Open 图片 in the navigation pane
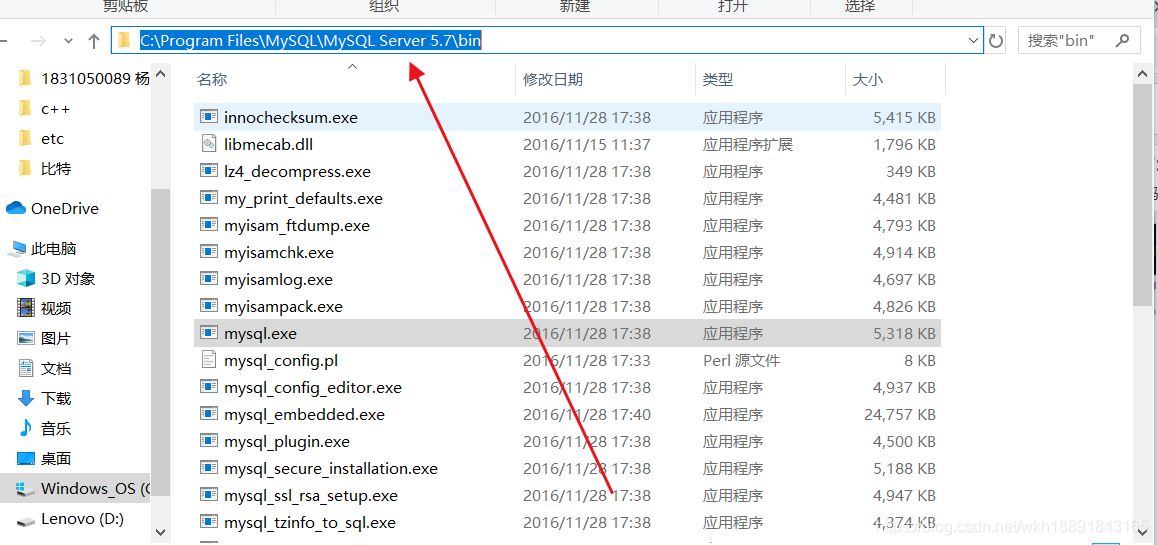1158x545 pixels. pos(56,338)
